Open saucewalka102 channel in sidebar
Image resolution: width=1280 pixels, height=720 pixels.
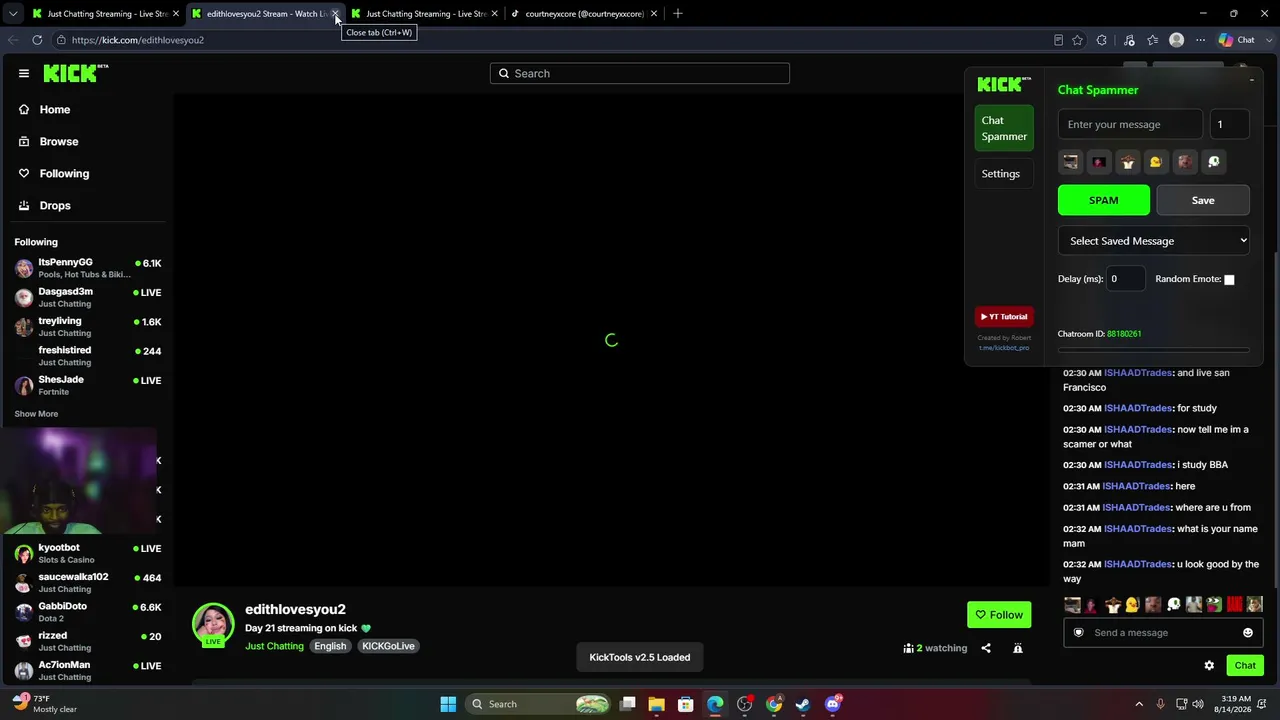click(x=88, y=582)
